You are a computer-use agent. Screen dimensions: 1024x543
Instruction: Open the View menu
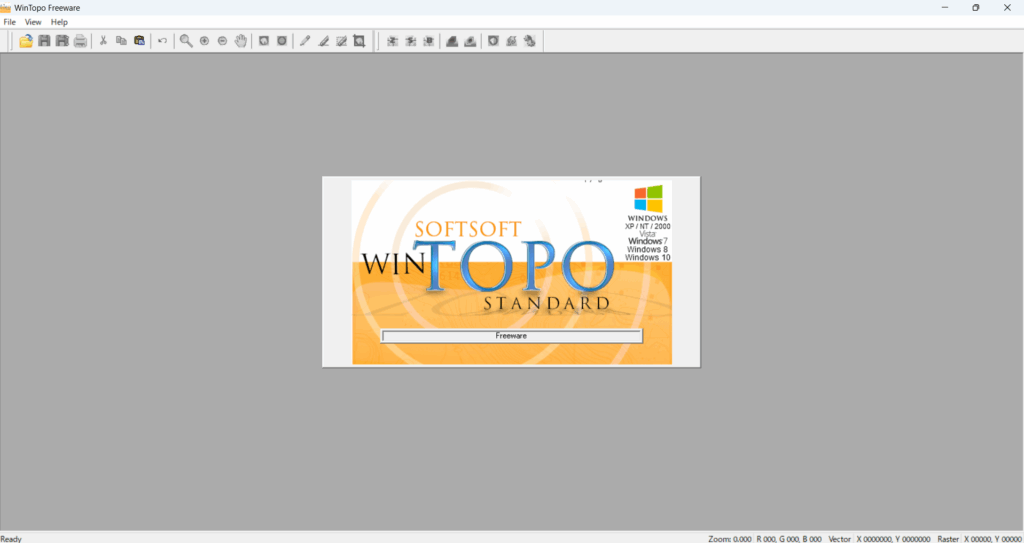[33, 22]
